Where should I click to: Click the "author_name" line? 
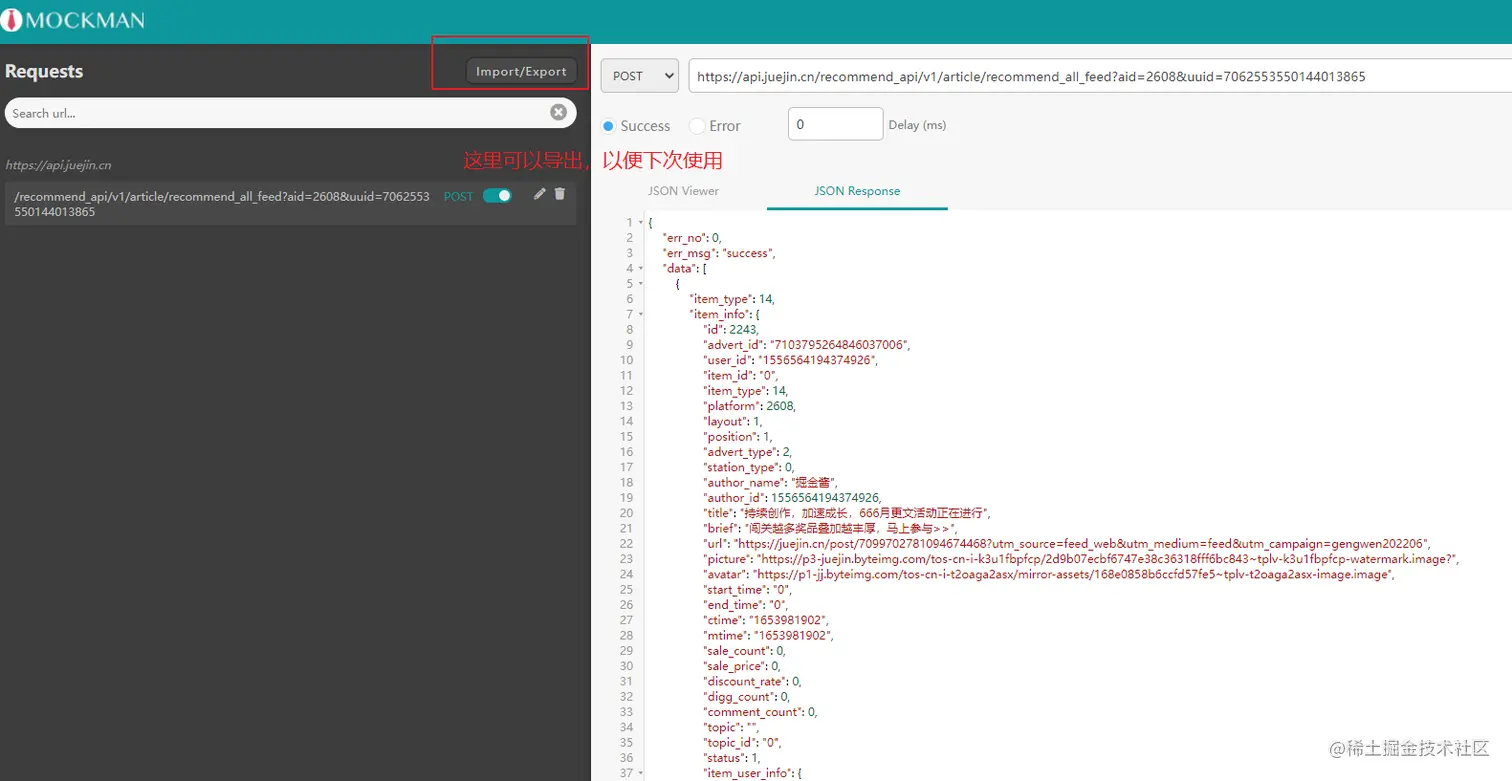(x=770, y=482)
